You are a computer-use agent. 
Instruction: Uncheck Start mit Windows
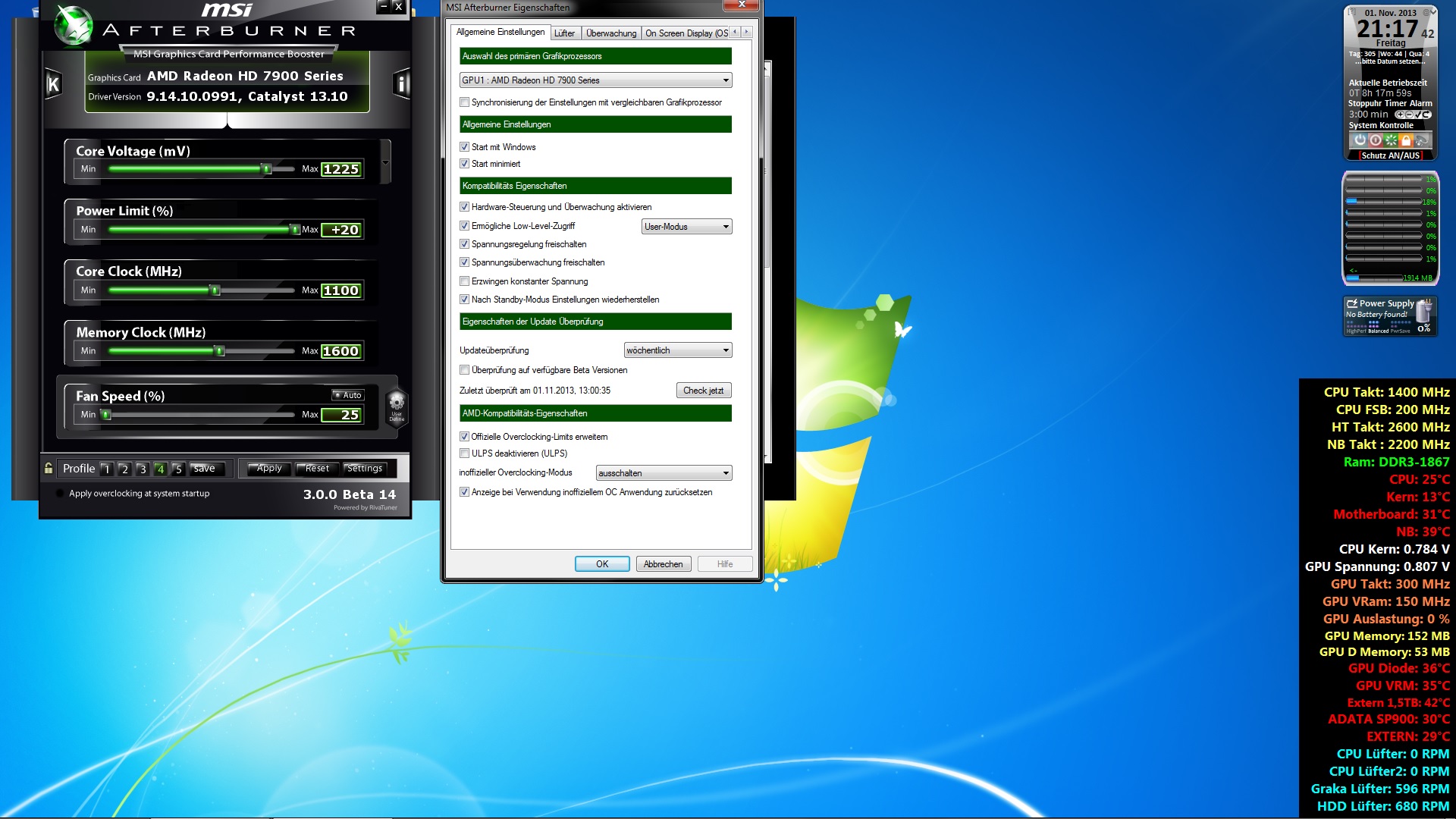point(464,147)
